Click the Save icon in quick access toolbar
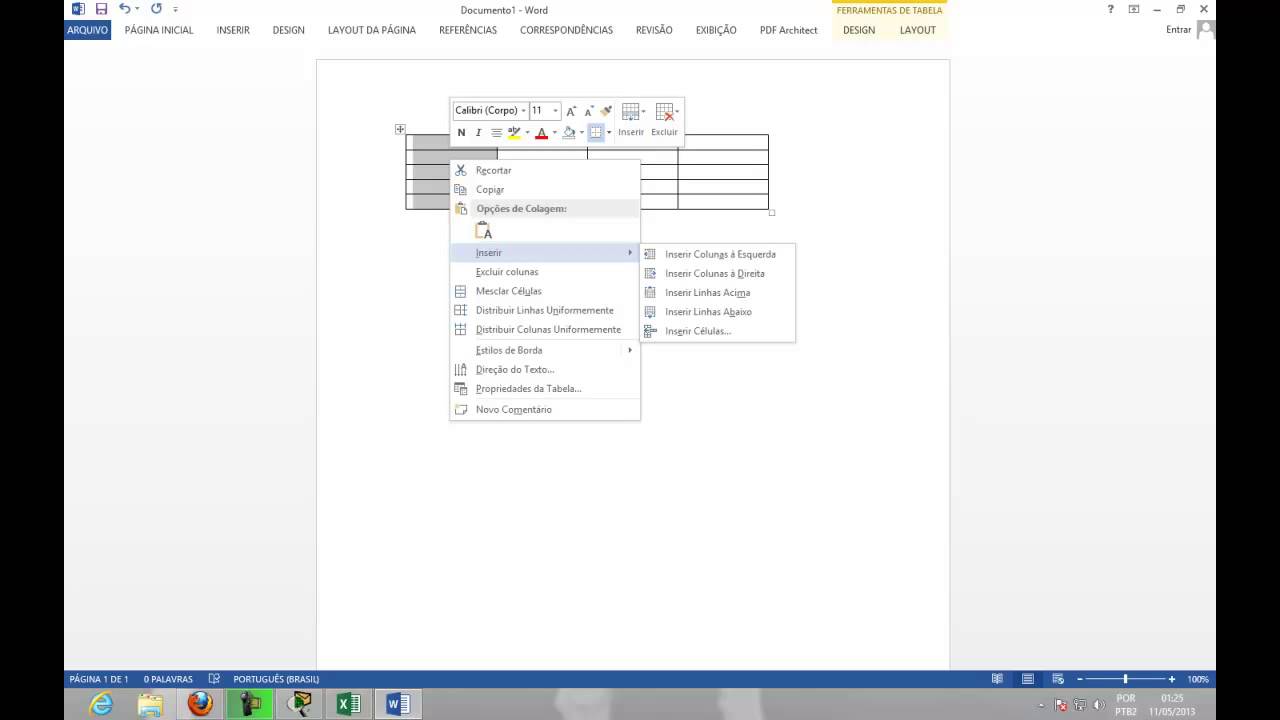 click(x=101, y=9)
